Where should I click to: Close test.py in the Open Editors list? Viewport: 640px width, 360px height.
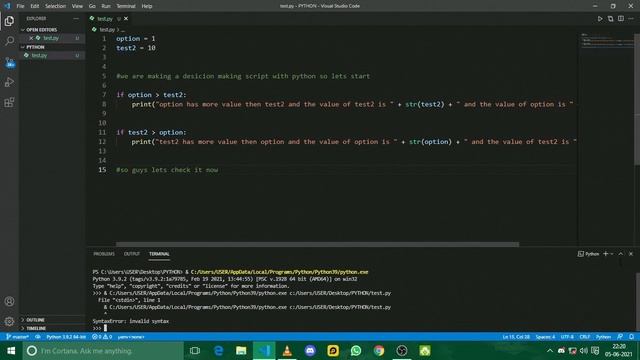pyautogui.click(x=31, y=38)
